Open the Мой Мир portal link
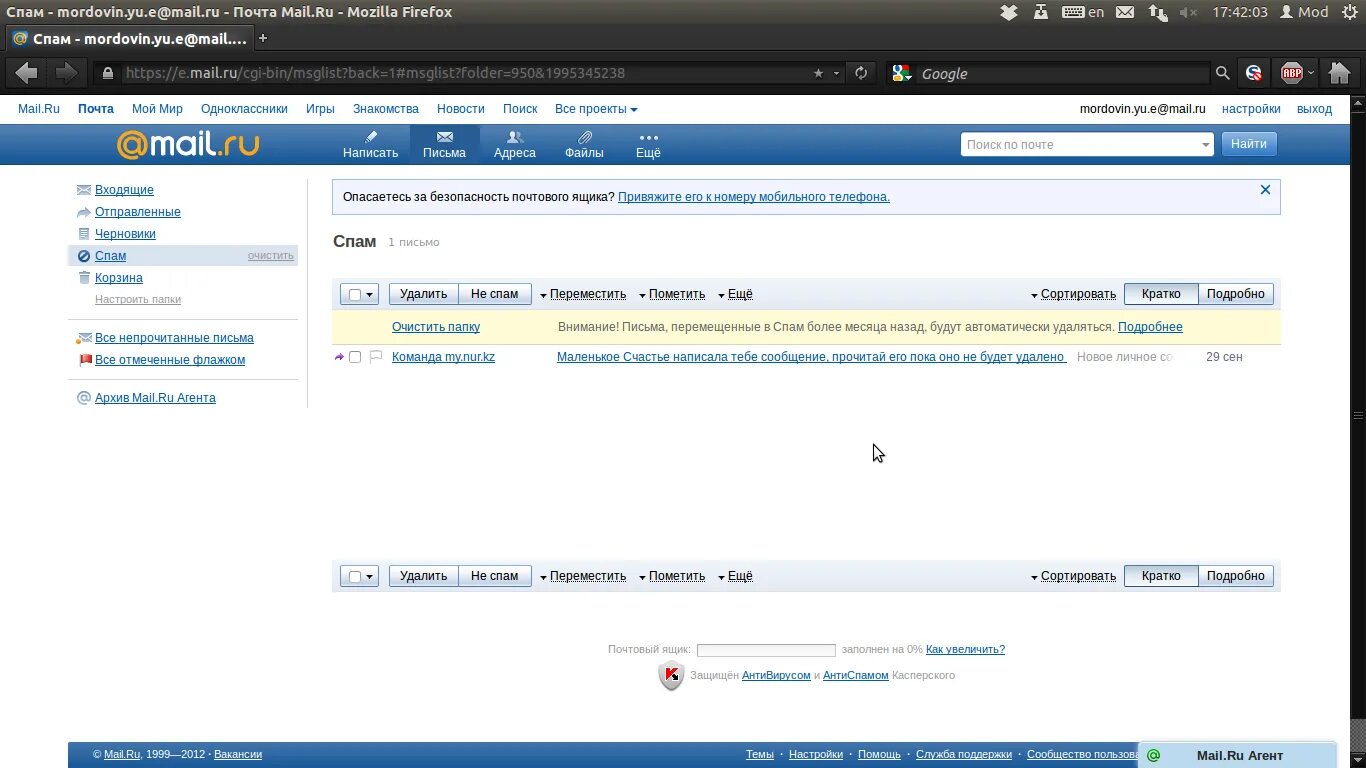This screenshot has height=768, width=1366. coord(157,109)
